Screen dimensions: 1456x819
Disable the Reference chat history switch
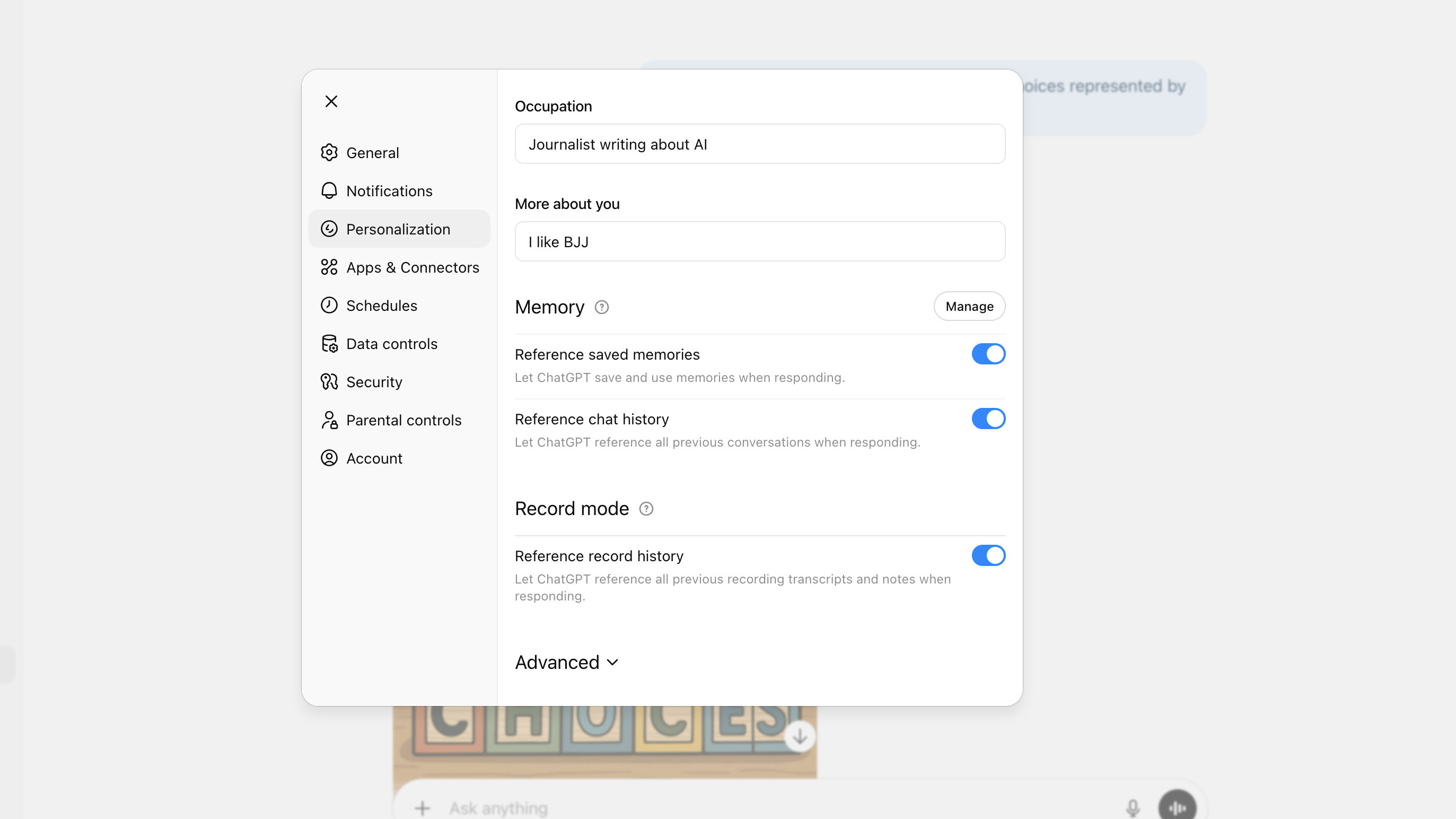pyautogui.click(x=988, y=419)
